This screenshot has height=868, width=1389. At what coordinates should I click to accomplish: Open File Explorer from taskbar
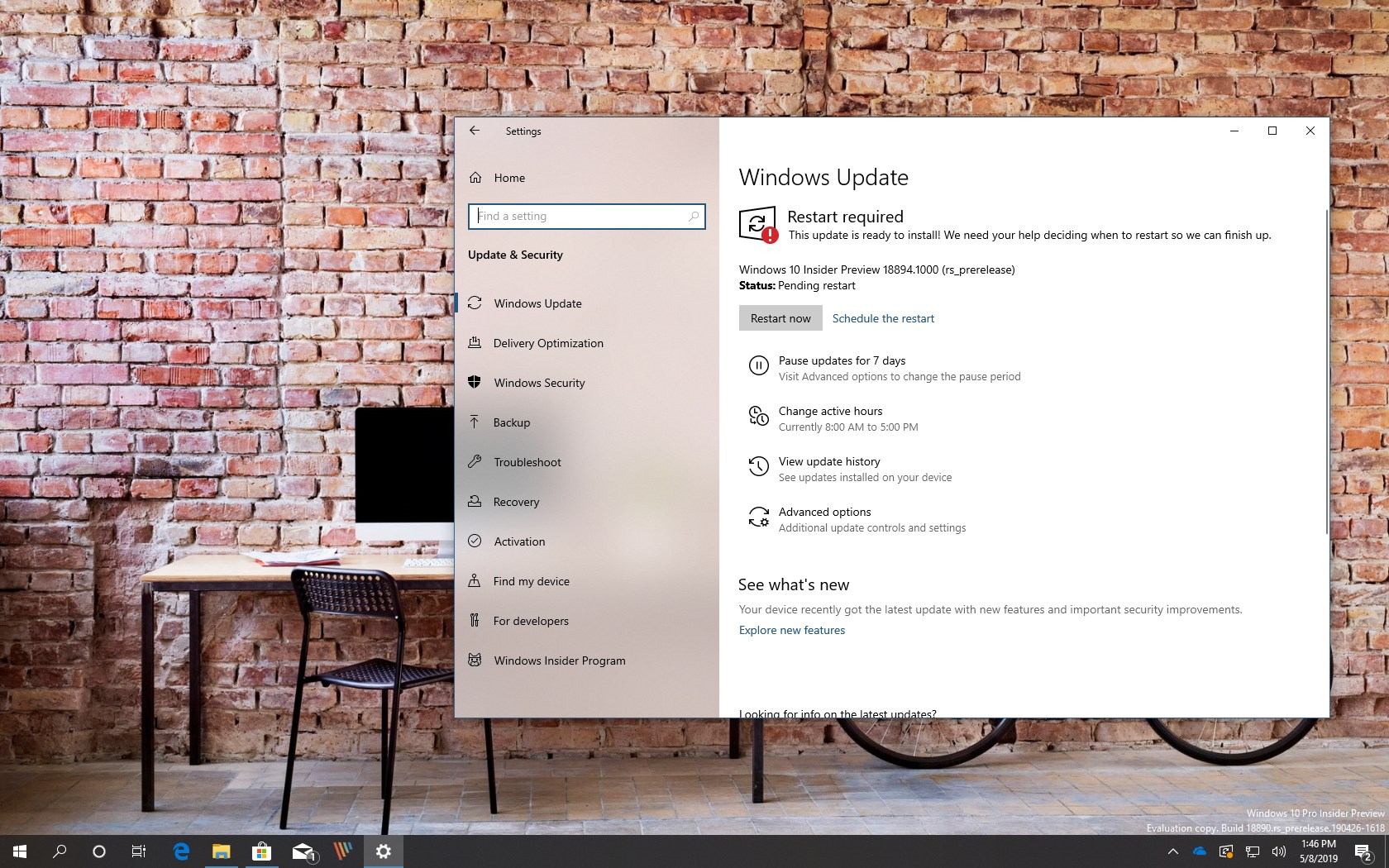(221, 851)
